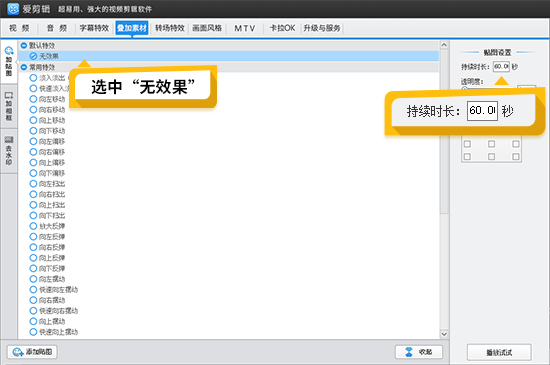
Task: Choose the 向右反弹 effect
Action: click(47, 247)
